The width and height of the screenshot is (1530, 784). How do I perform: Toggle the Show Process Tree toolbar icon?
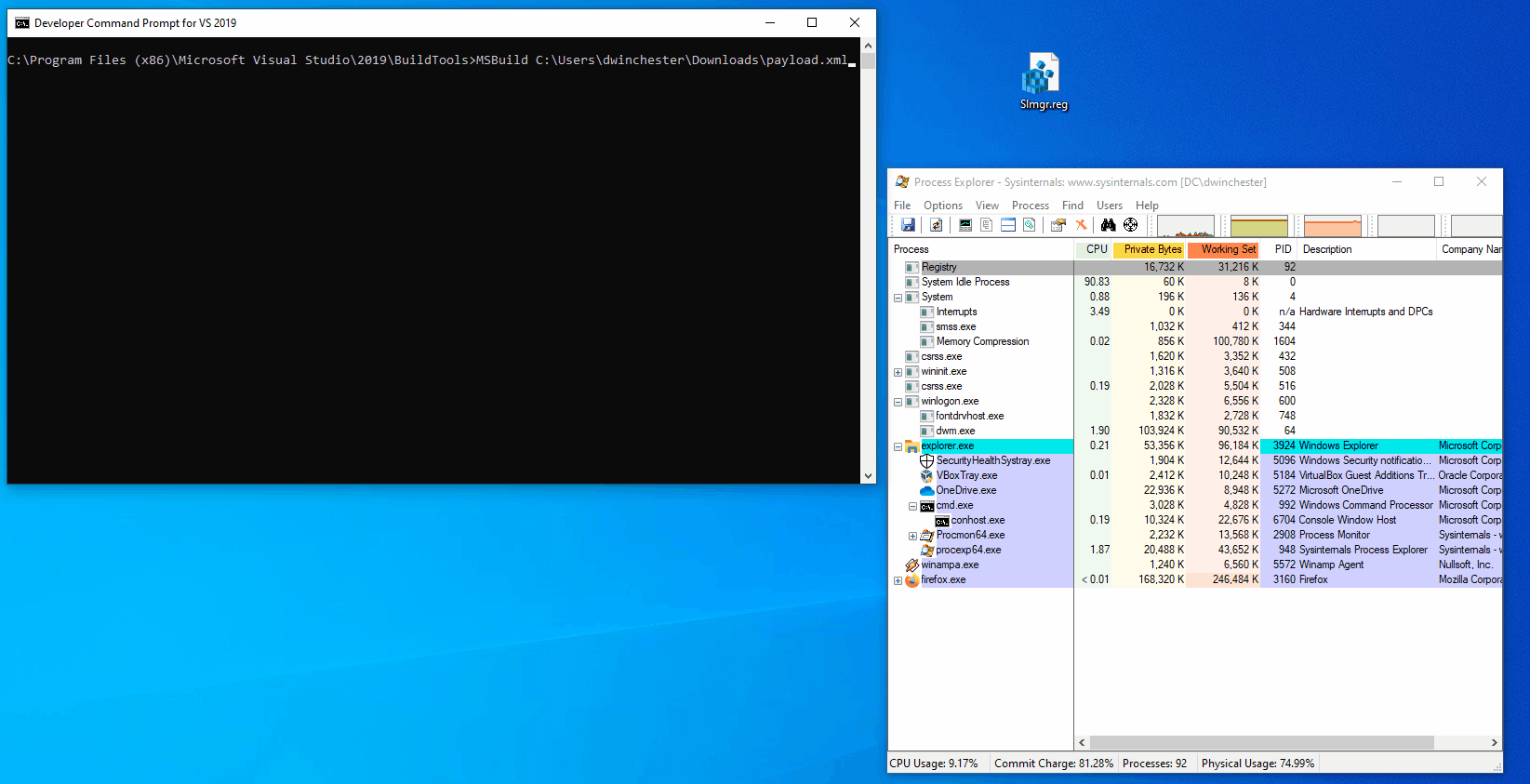987,225
